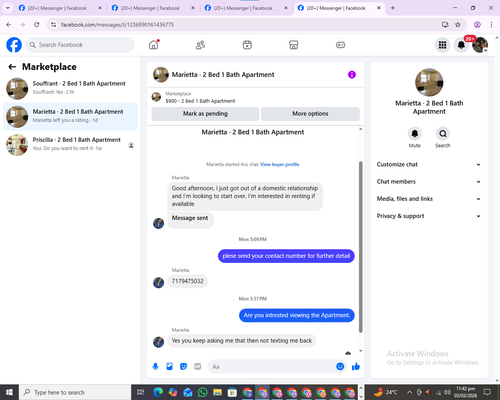Screen dimensions: 500x400
Task: Click the Mark as pending button
Action: [x=205, y=114]
